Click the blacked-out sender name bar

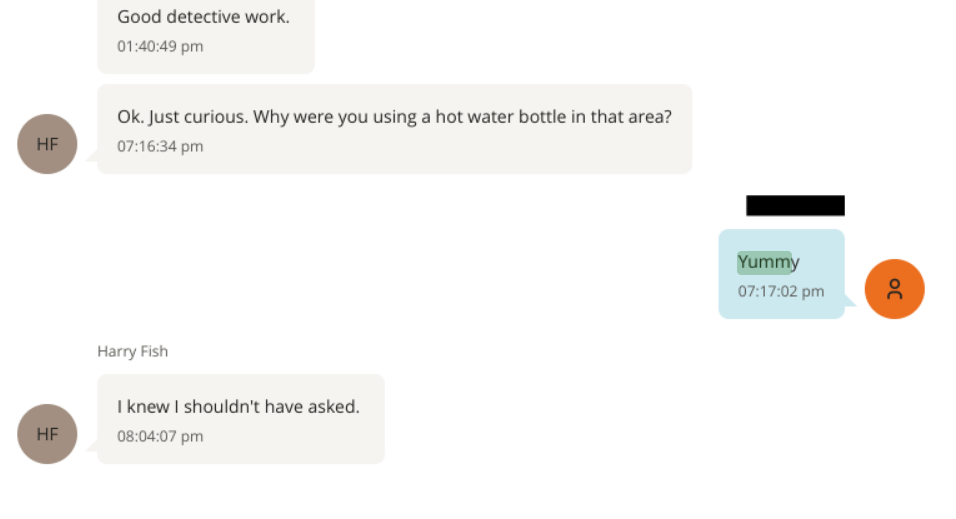pyautogui.click(x=795, y=206)
